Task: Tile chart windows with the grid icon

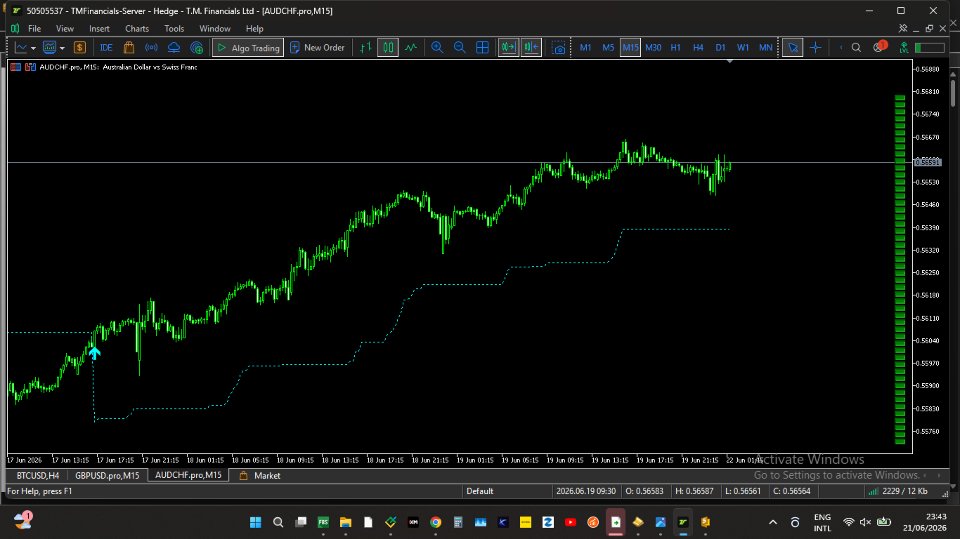Action: pos(482,47)
